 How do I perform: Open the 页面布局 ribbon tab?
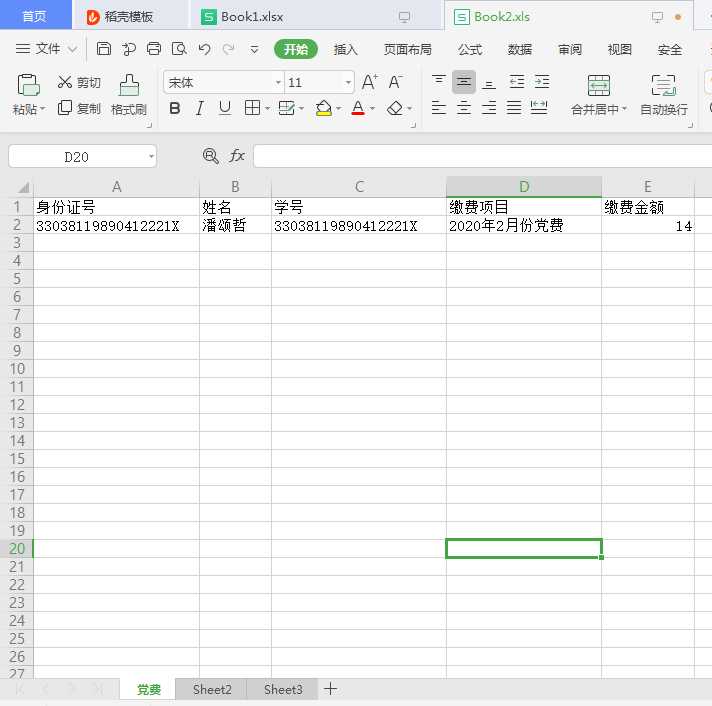pyautogui.click(x=407, y=49)
